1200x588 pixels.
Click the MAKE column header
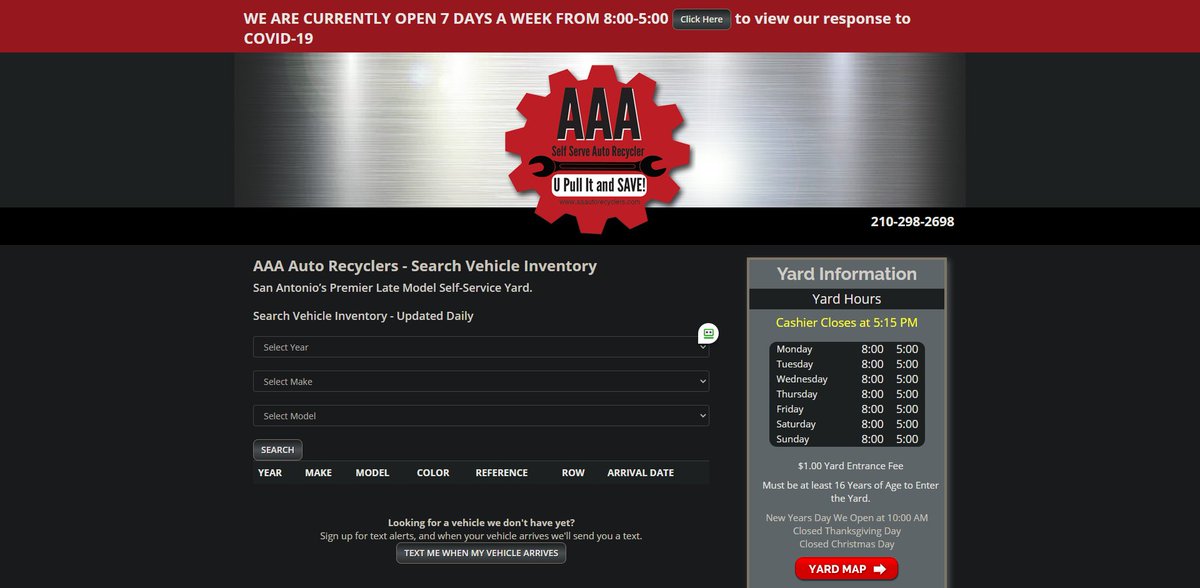click(318, 473)
